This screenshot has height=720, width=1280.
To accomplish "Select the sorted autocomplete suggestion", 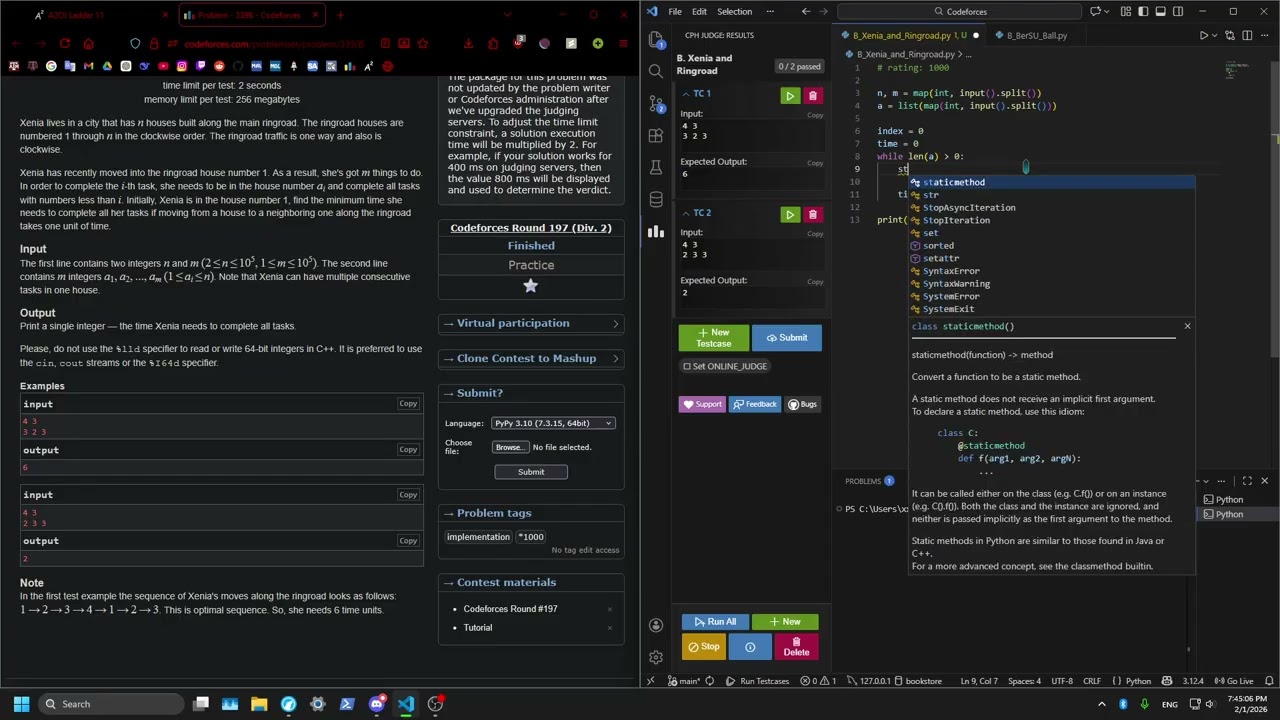I will [x=1052, y=246].
